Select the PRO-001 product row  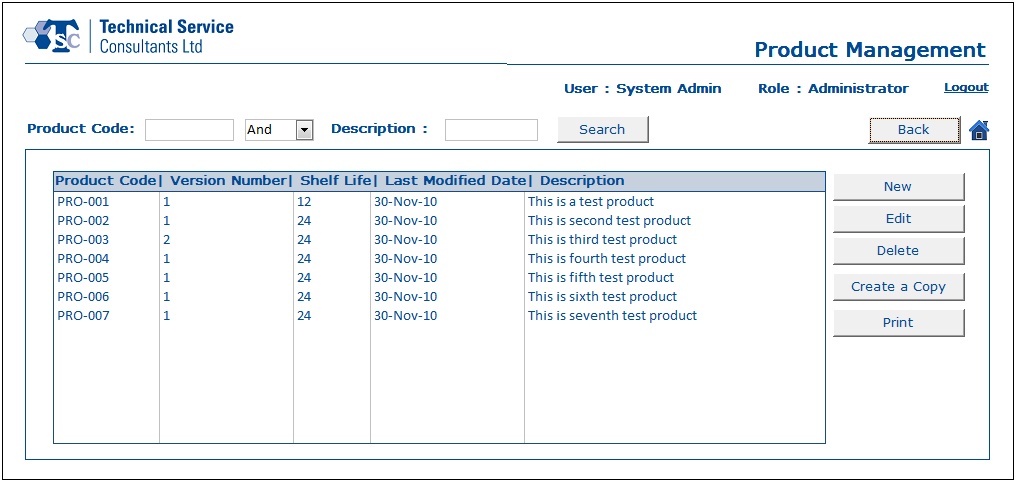point(439,202)
